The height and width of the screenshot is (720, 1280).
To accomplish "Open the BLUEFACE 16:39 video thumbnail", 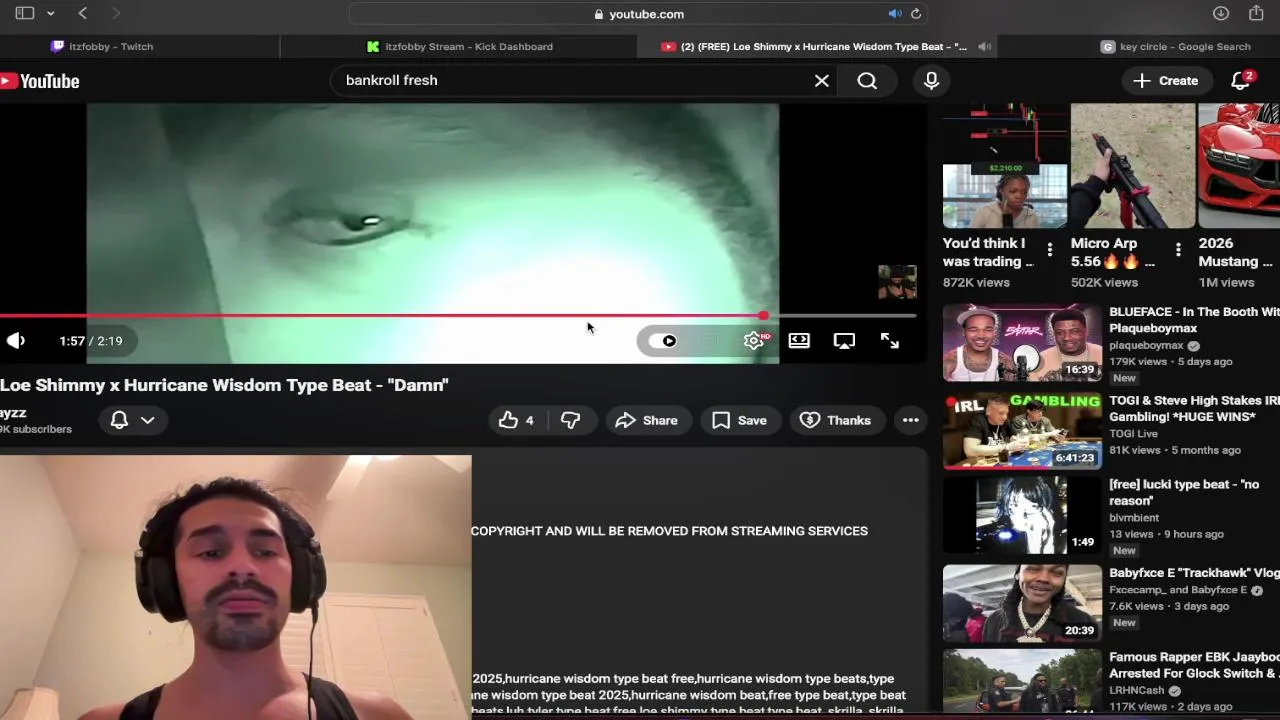I will pyautogui.click(x=1022, y=342).
